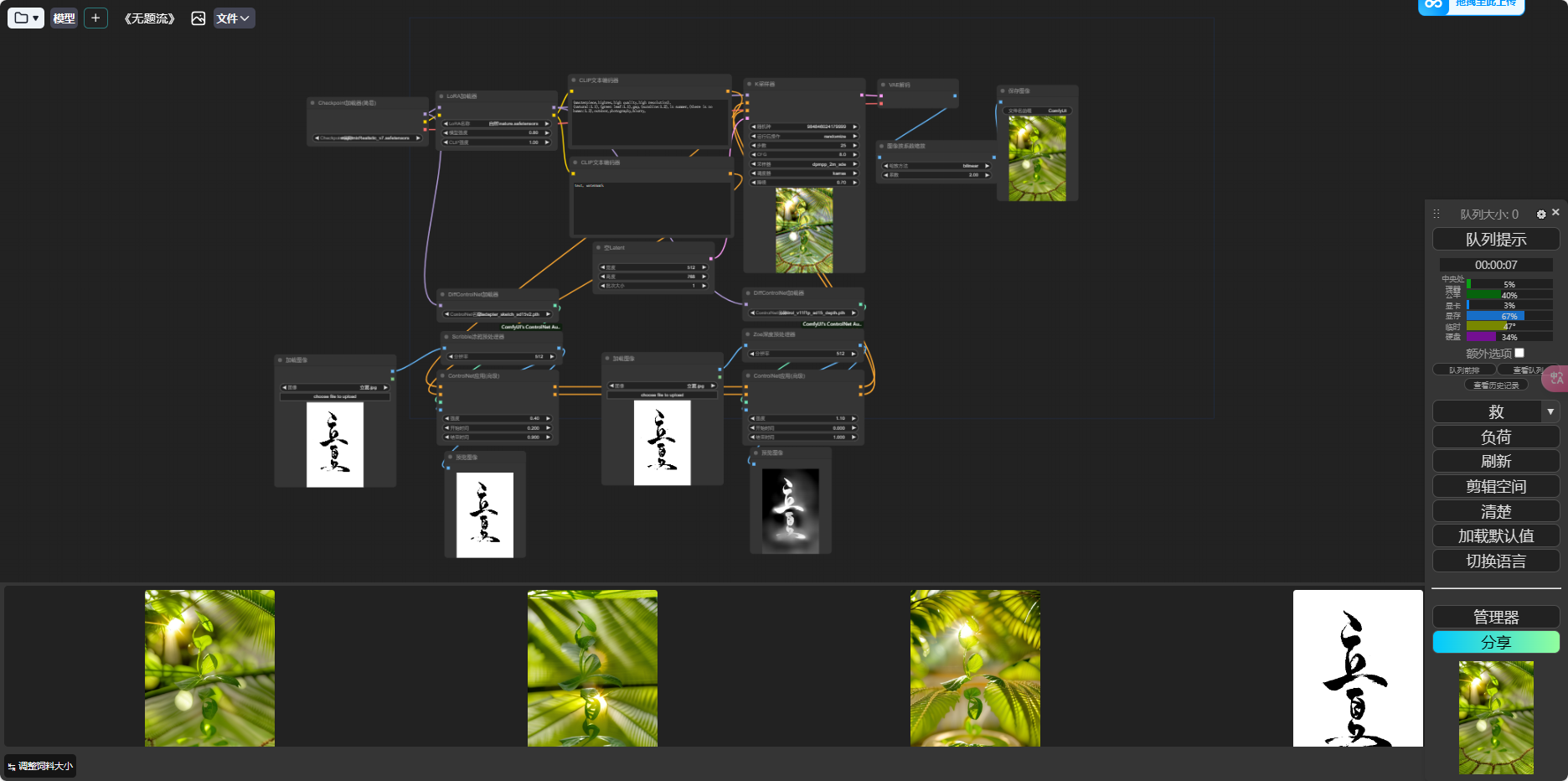Close the queue panel with X
The width and height of the screenshot is (1568, 781).
(x=1555, y=213)
